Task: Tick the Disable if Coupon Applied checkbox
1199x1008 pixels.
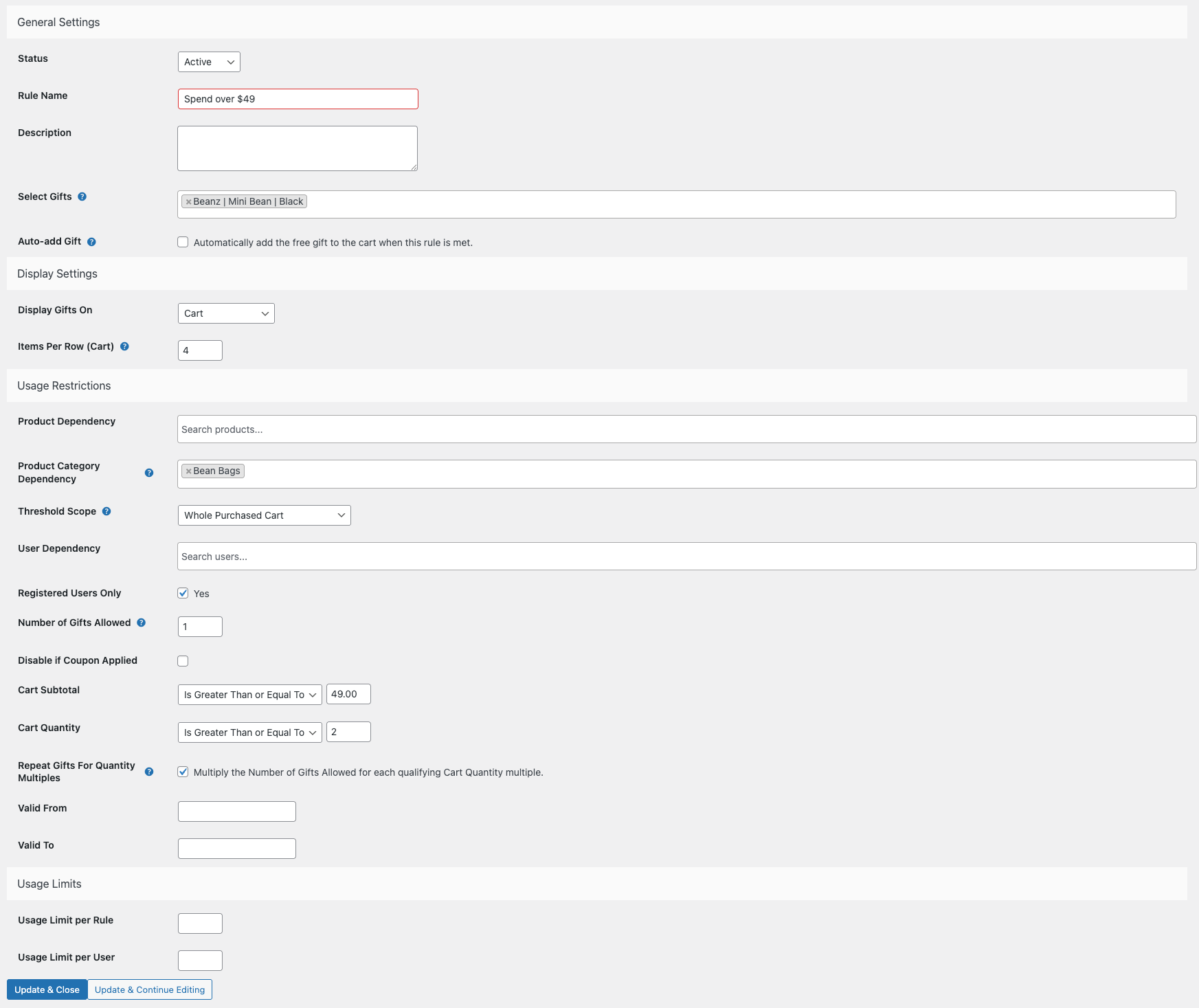Action: pos(183,661)
